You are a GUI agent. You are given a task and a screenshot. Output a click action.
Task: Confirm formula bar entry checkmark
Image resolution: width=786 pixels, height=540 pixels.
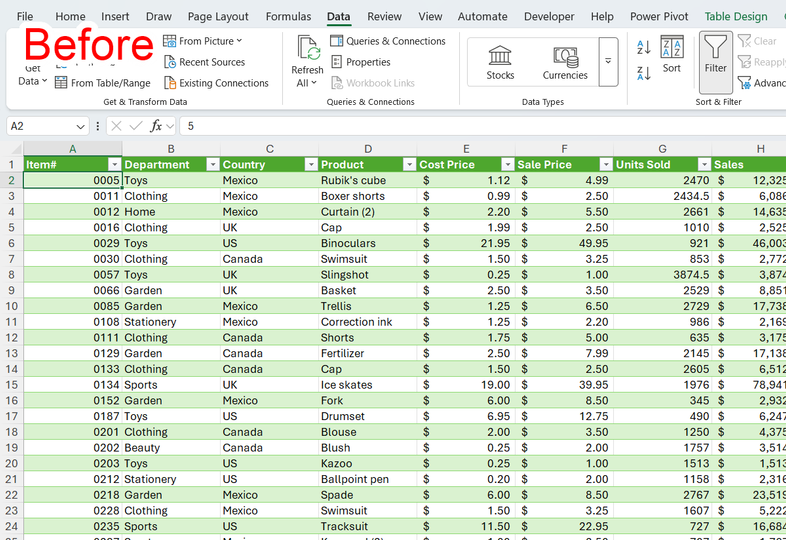(x=135, y=126)
